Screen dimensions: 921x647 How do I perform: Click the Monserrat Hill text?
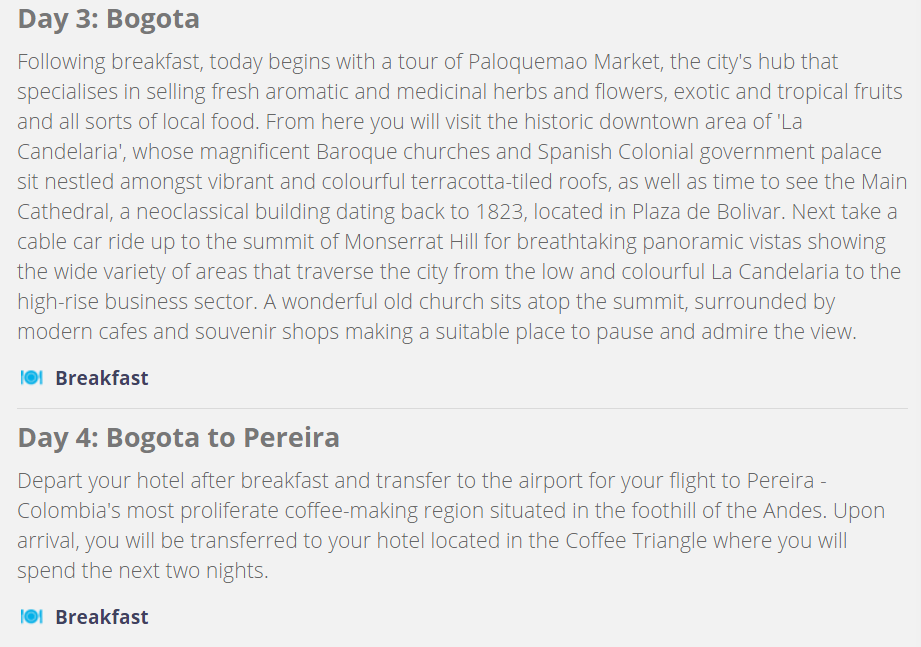click(x=411, y=241)
